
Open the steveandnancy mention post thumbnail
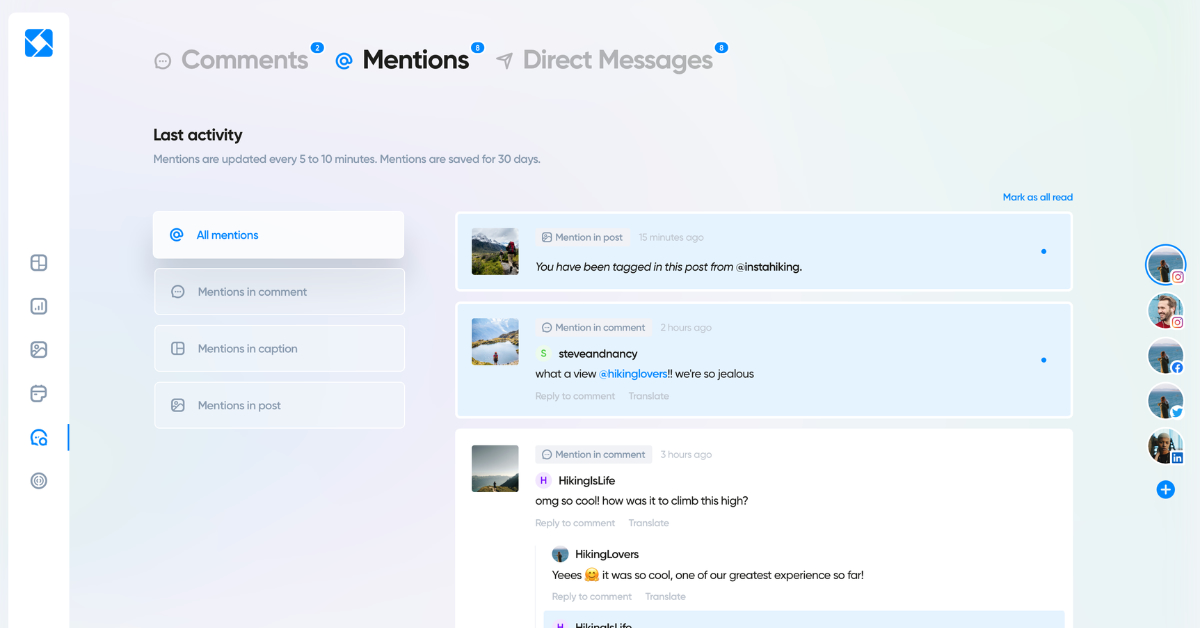pyautogui.click(x=495, y=341)
